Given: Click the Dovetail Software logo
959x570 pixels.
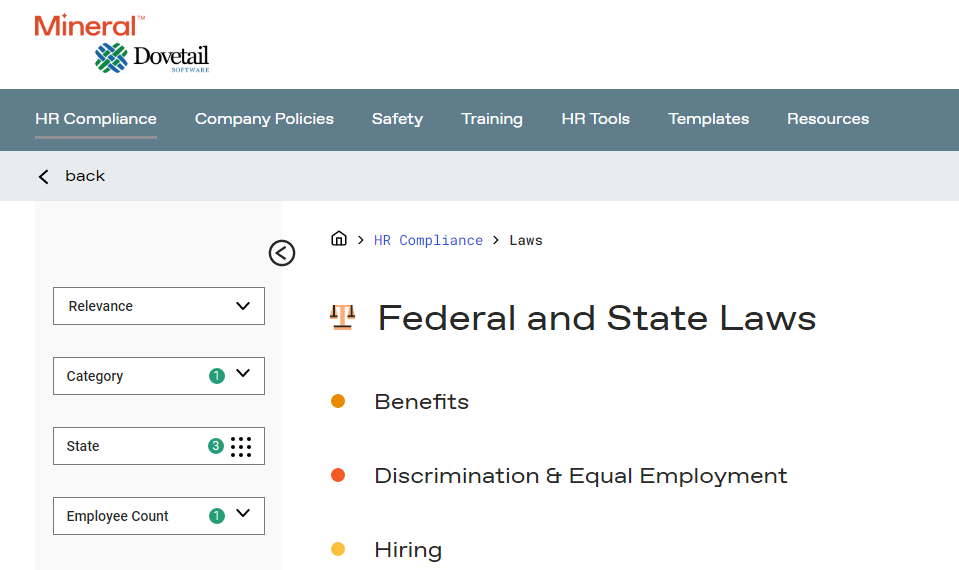Looking at the screenshot, I should click(x=152, y=58).
